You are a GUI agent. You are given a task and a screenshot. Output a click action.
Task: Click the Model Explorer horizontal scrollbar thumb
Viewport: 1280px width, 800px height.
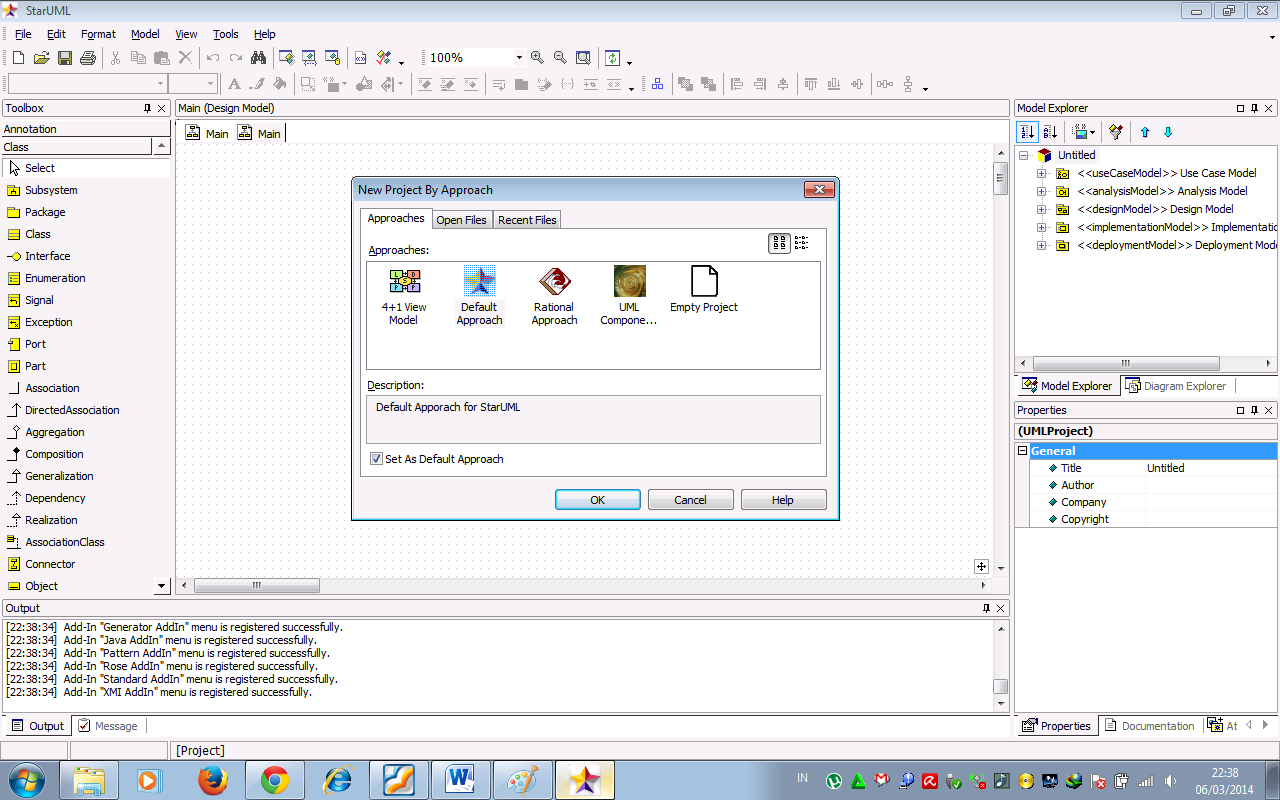click(1126, 364)
